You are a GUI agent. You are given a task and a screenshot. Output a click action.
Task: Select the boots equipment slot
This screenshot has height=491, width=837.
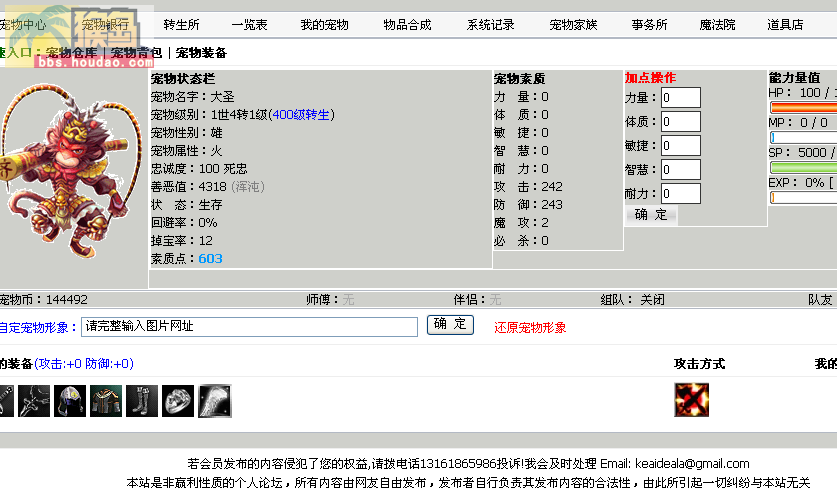[x=142, y=401]
